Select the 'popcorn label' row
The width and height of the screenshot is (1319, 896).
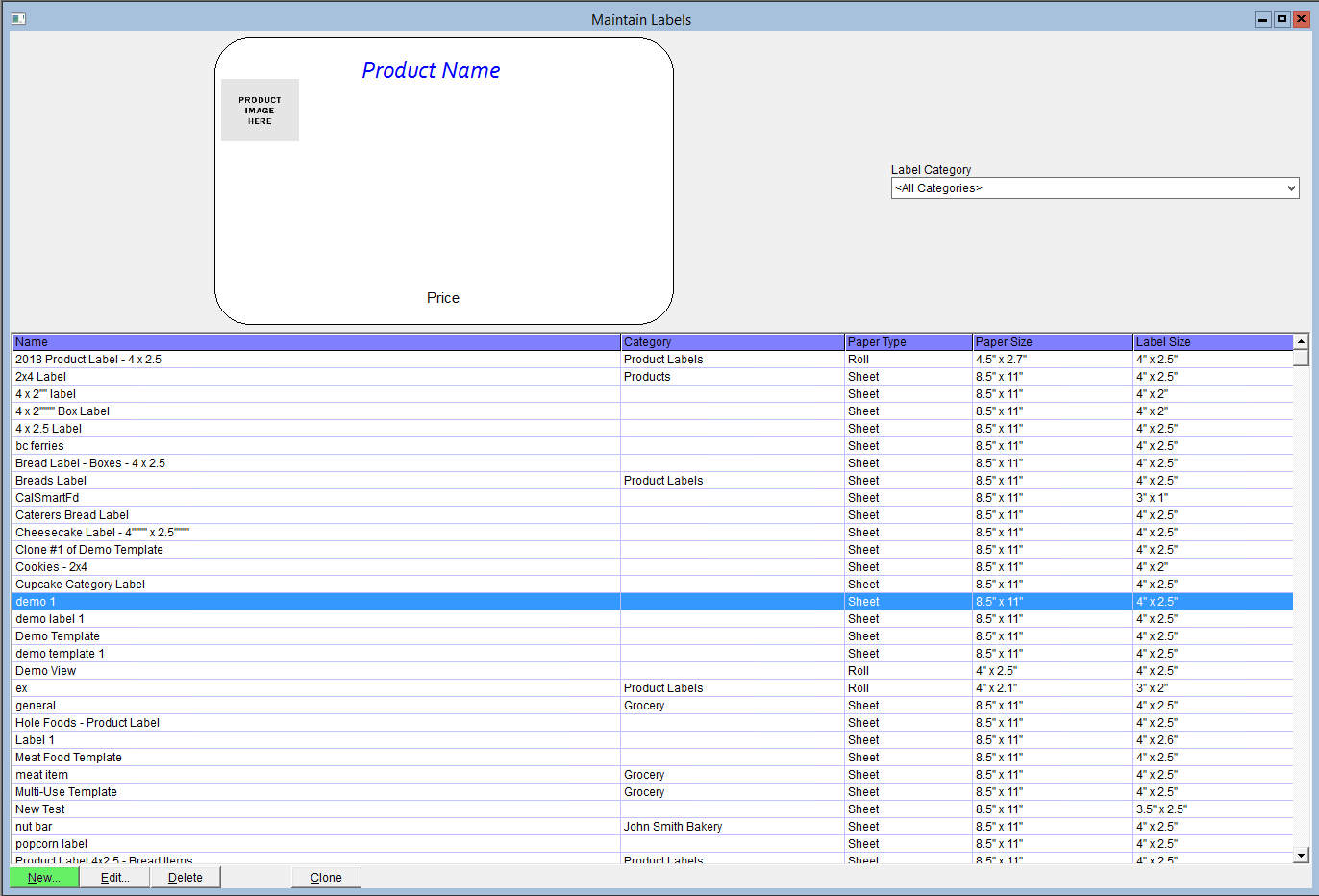click(x=653, y=844)
